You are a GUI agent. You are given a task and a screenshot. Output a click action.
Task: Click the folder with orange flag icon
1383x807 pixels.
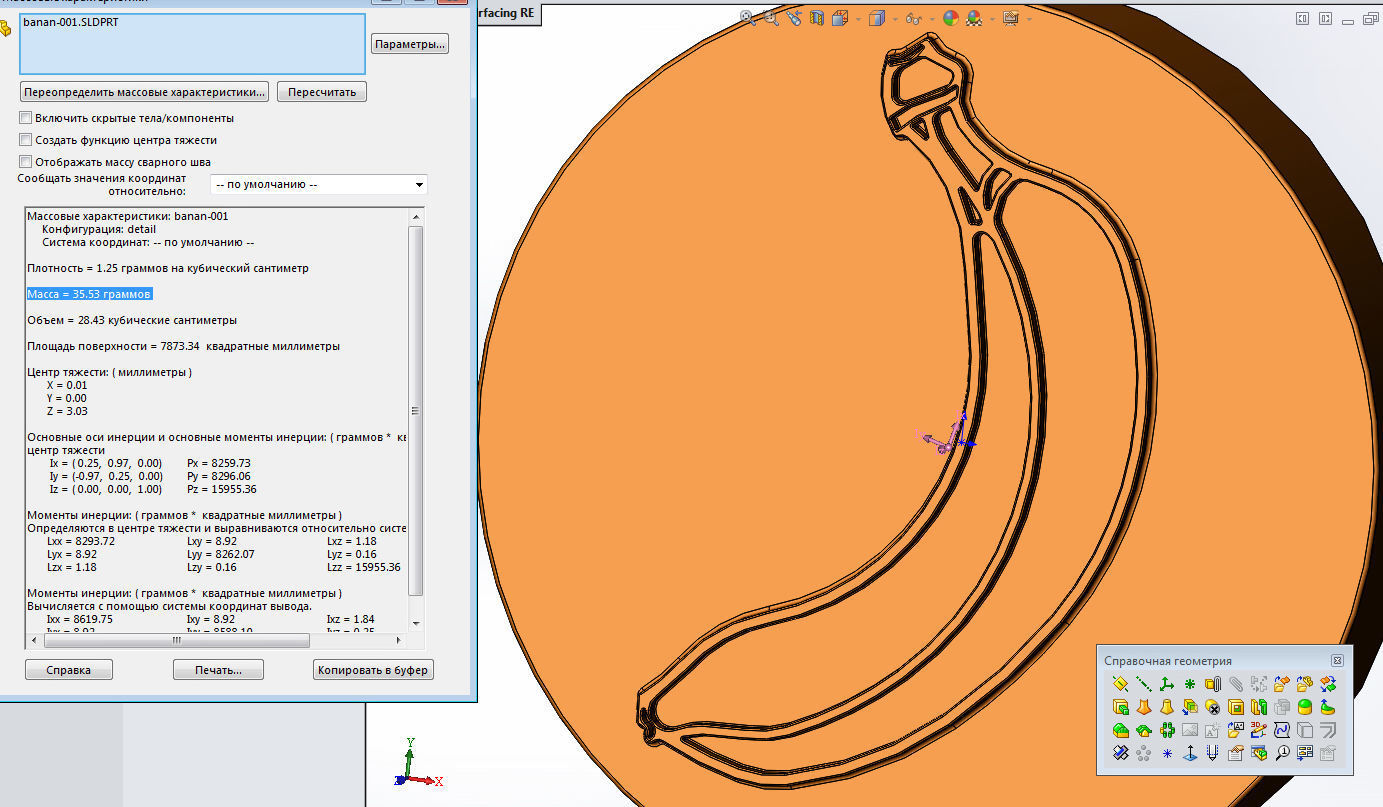click(1282, 684)
